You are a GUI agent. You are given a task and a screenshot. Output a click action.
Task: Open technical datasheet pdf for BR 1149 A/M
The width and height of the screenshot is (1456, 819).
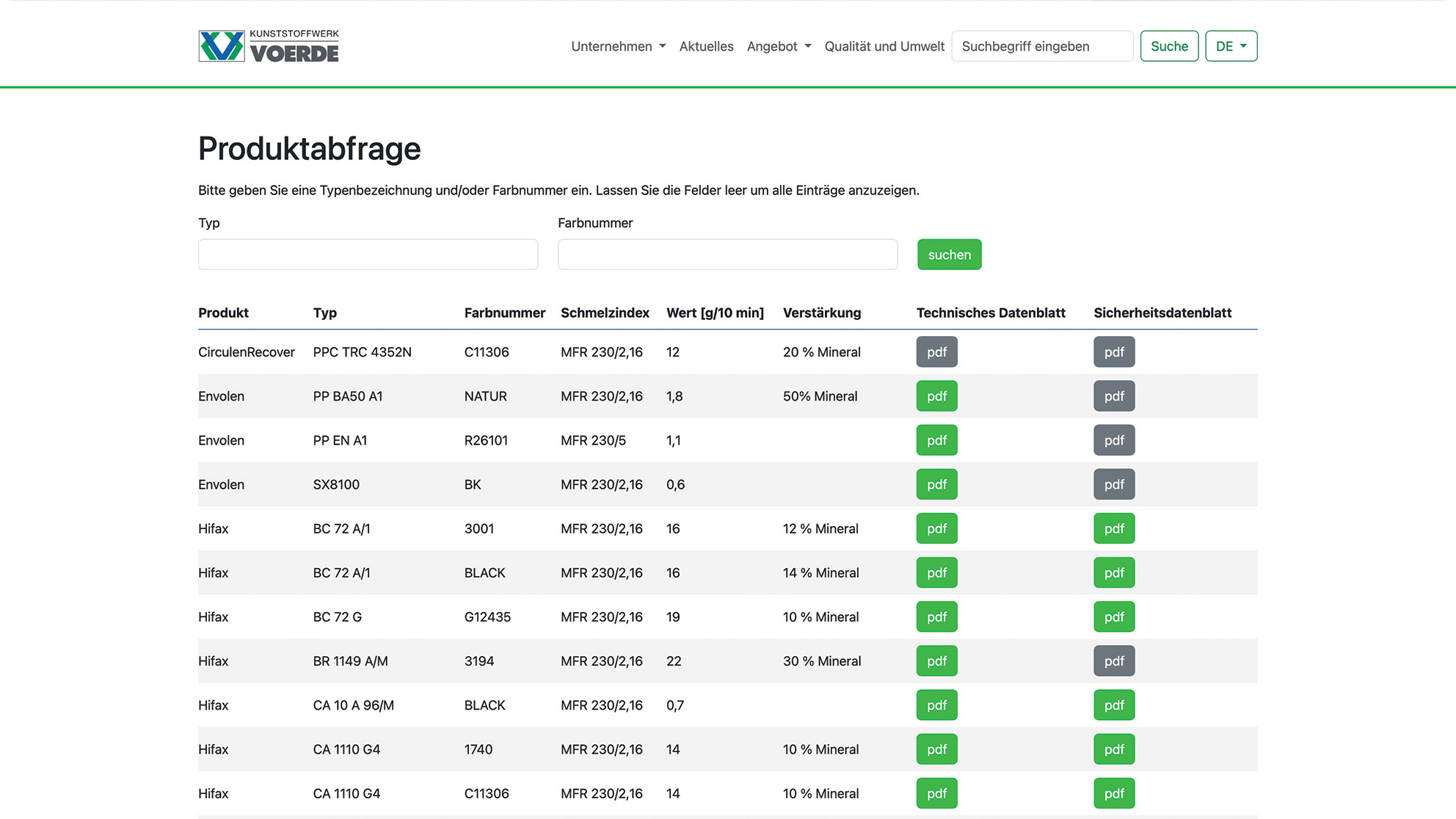(936, 661)
